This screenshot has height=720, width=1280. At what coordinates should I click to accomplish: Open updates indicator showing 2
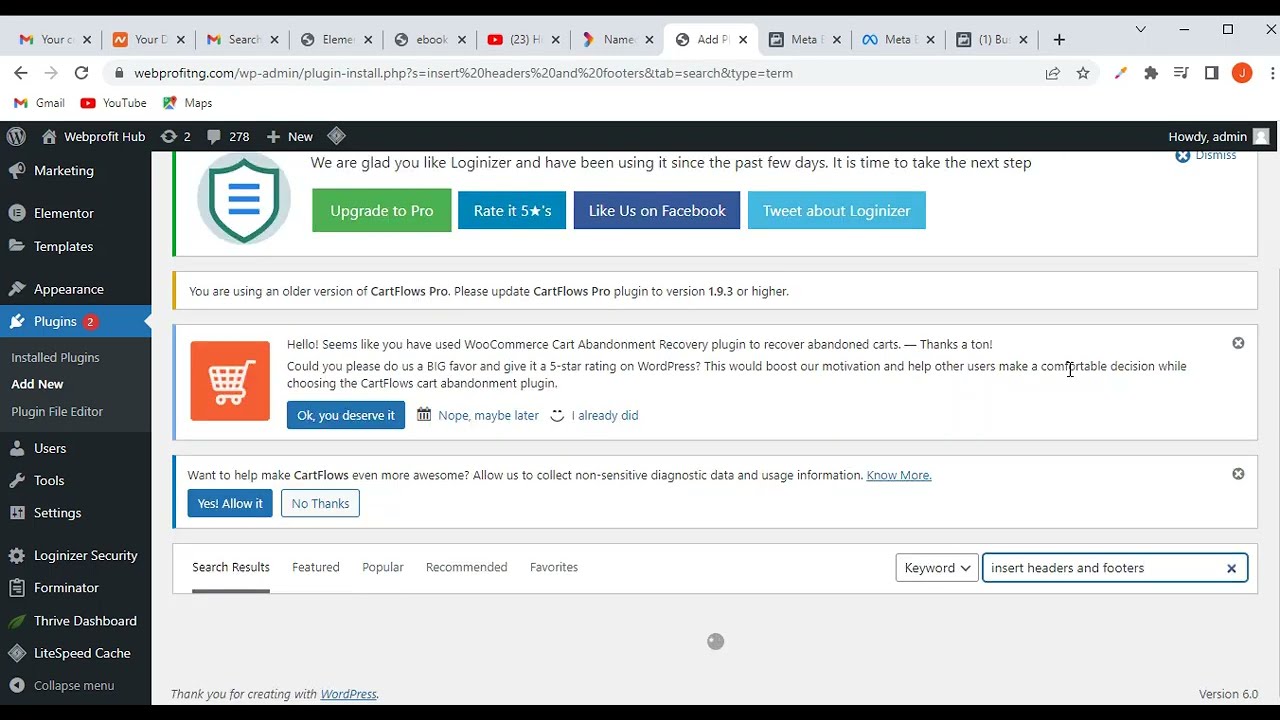pyautogui.click(x=175, y=136)
